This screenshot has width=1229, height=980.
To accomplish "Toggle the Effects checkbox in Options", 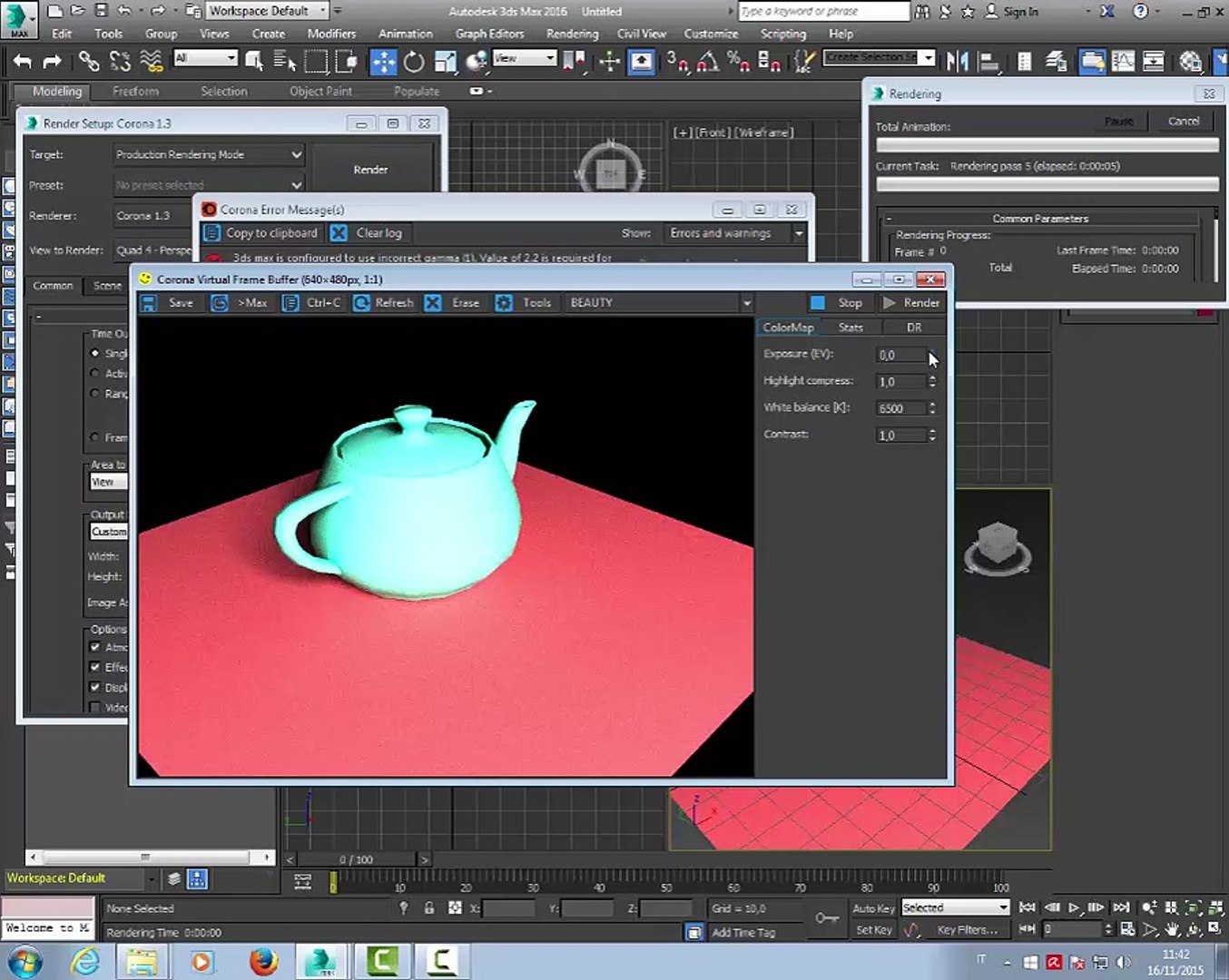I will click(x=95, y=667).
